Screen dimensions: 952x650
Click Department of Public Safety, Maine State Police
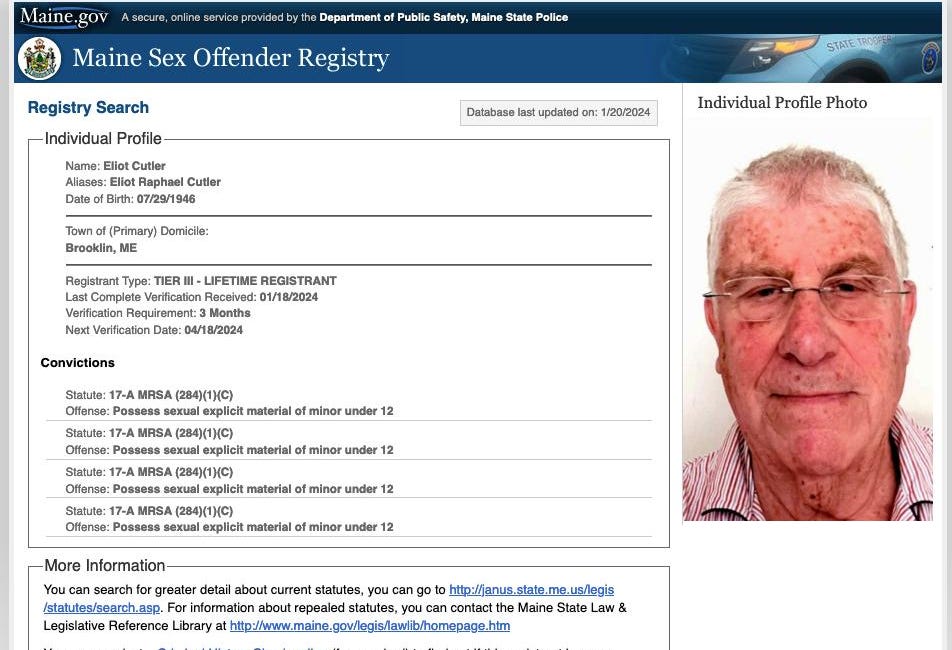pos(444,18)
